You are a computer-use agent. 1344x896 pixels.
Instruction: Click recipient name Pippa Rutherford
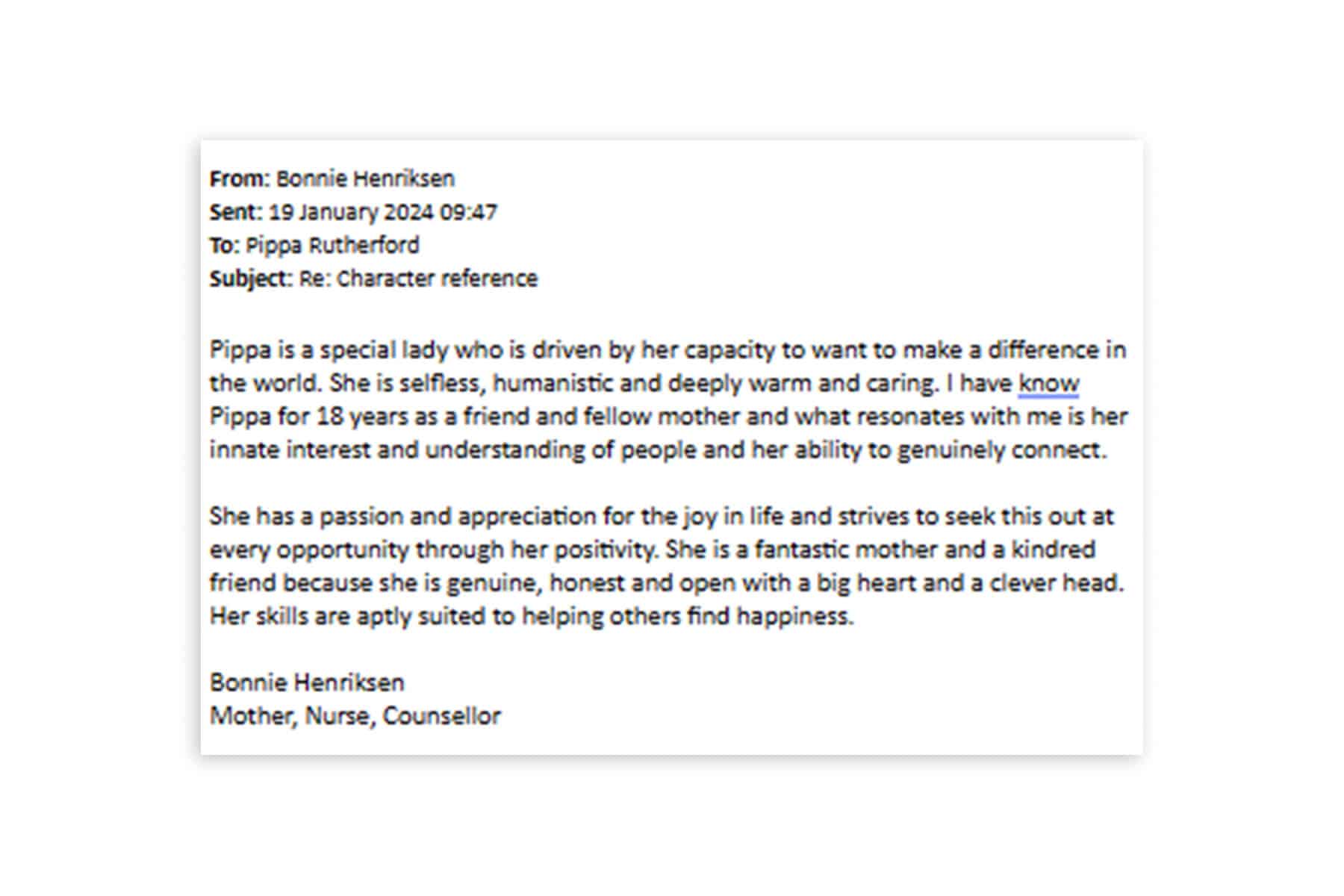point(332,245)
